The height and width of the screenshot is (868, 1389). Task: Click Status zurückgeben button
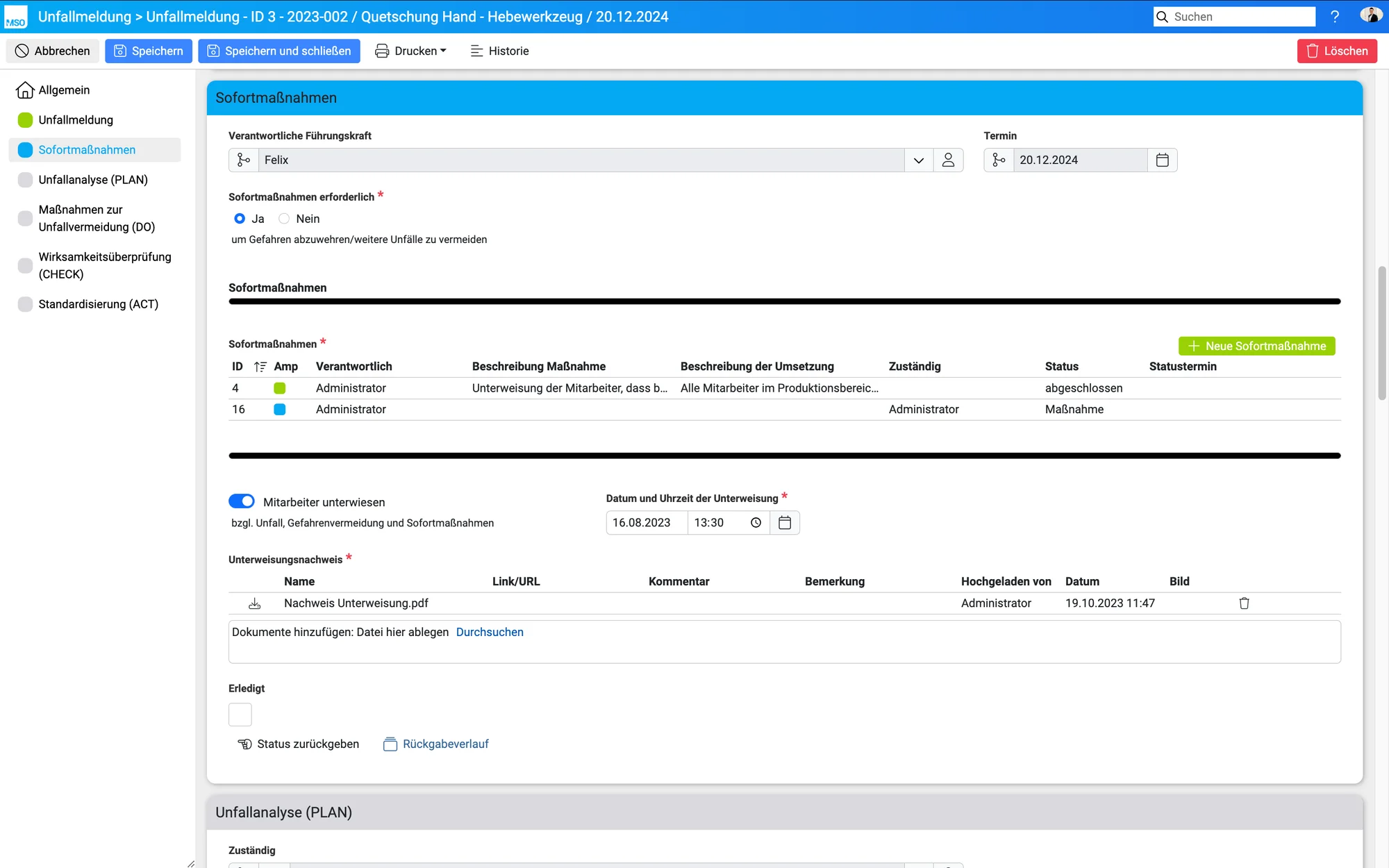point(299,744)
